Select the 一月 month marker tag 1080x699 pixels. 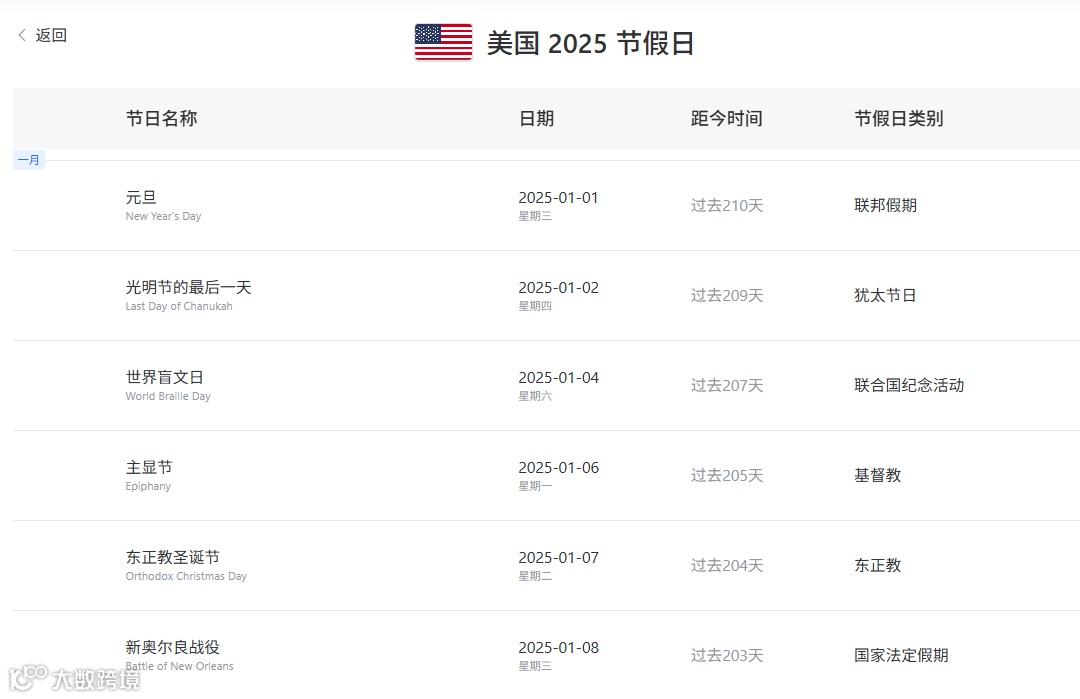(29, 160)
